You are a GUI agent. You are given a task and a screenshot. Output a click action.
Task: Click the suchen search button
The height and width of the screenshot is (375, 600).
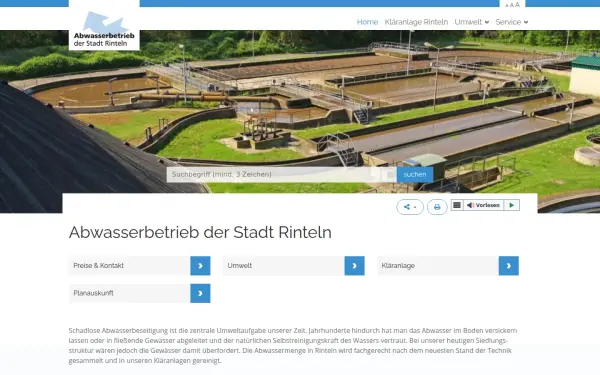click(x=415, y=174)
